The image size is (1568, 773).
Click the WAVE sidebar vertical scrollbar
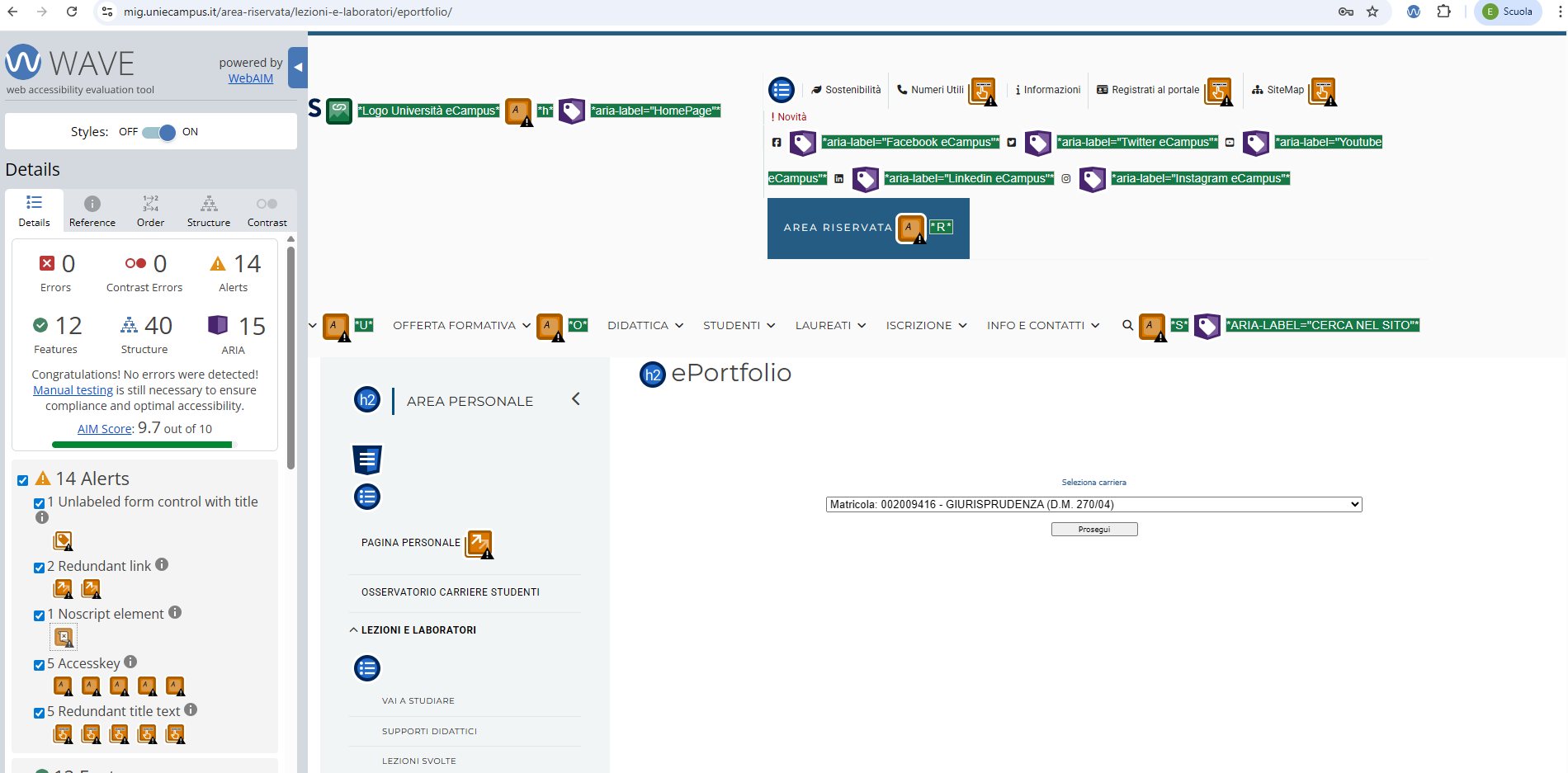coord(290,355)
